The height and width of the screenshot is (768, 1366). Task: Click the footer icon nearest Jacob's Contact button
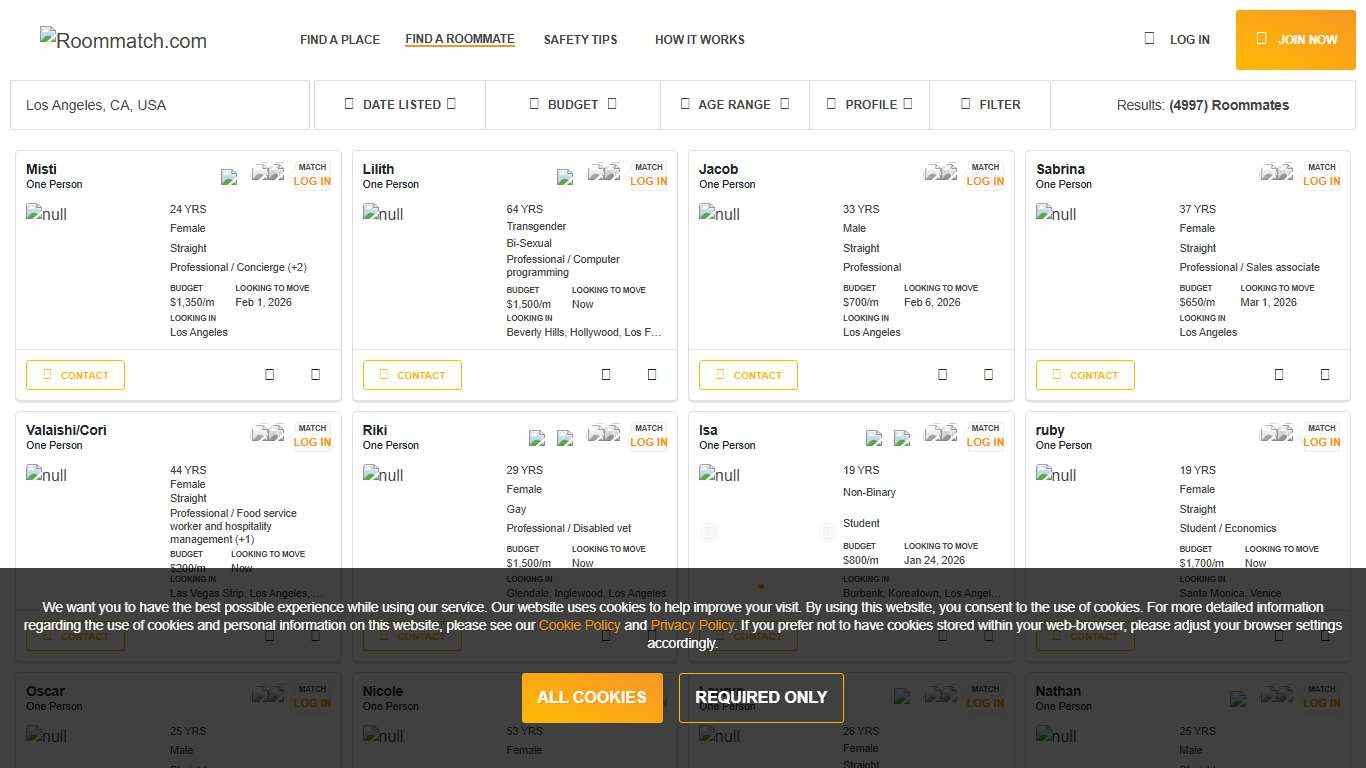942,375
